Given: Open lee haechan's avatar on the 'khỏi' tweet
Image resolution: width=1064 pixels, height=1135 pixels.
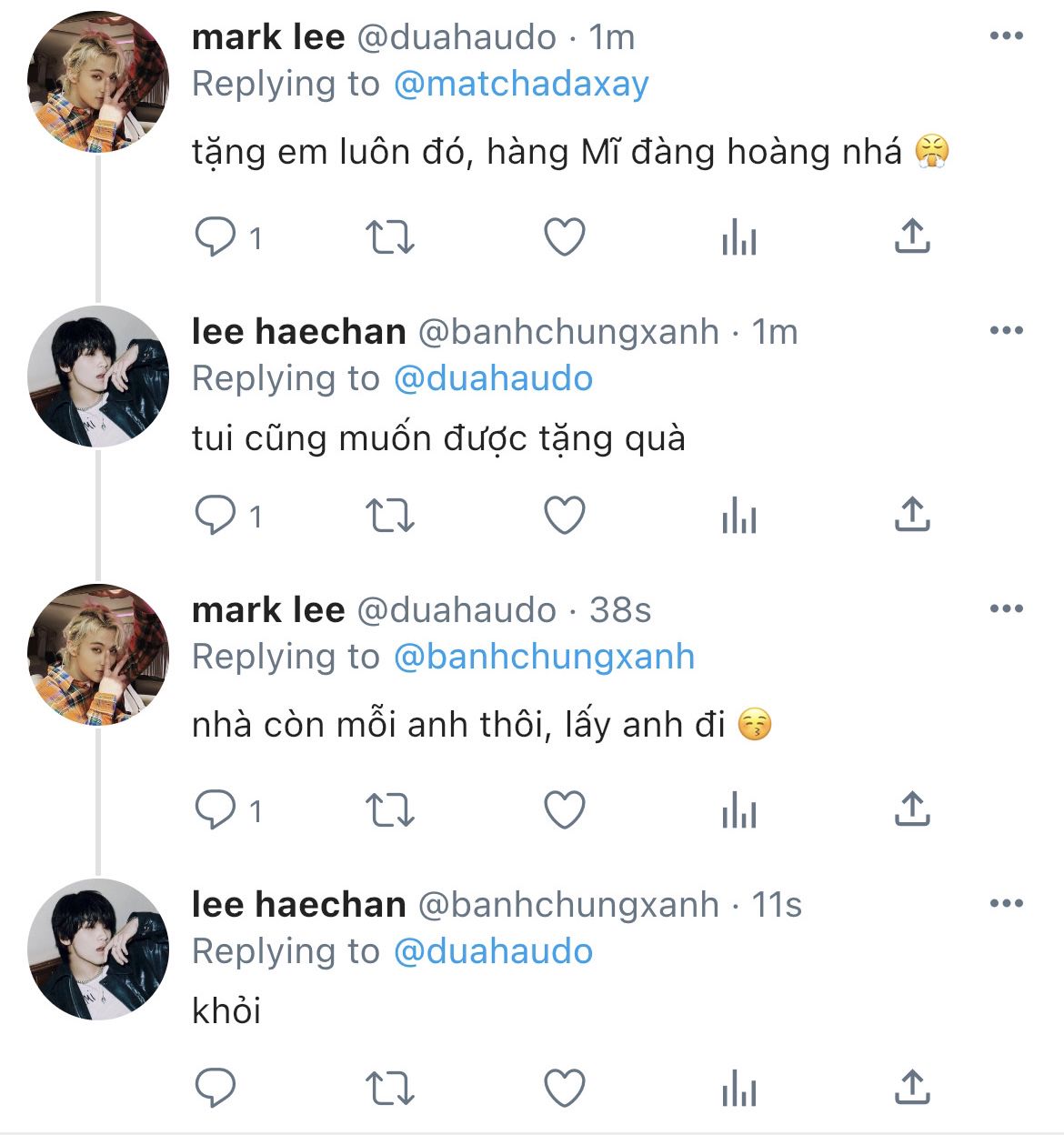Looking at the screenshot, I should point(98,949).
